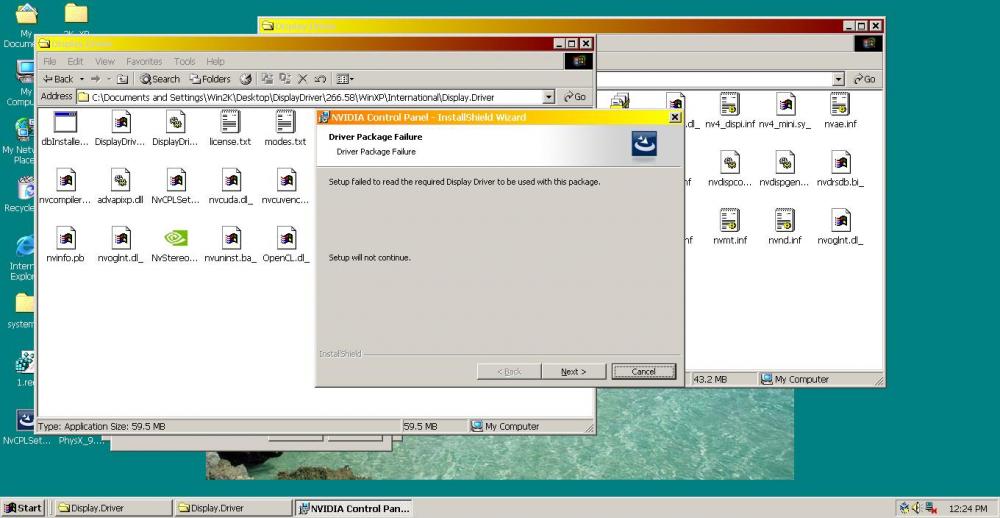Select the Internet Explorer desktop icon
The height and width of the screenshot is (518, 1000).
[23, 258]
